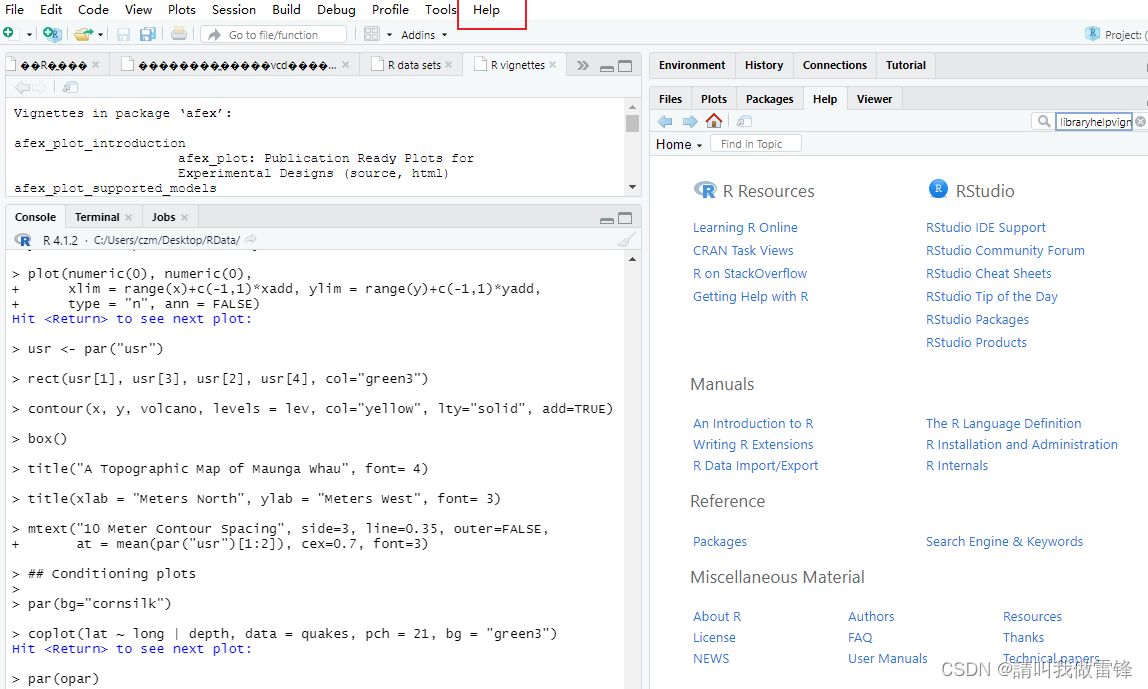Open R Data Import/Export manual
This screenshot has height=689, width=1148.
[756, 466]
